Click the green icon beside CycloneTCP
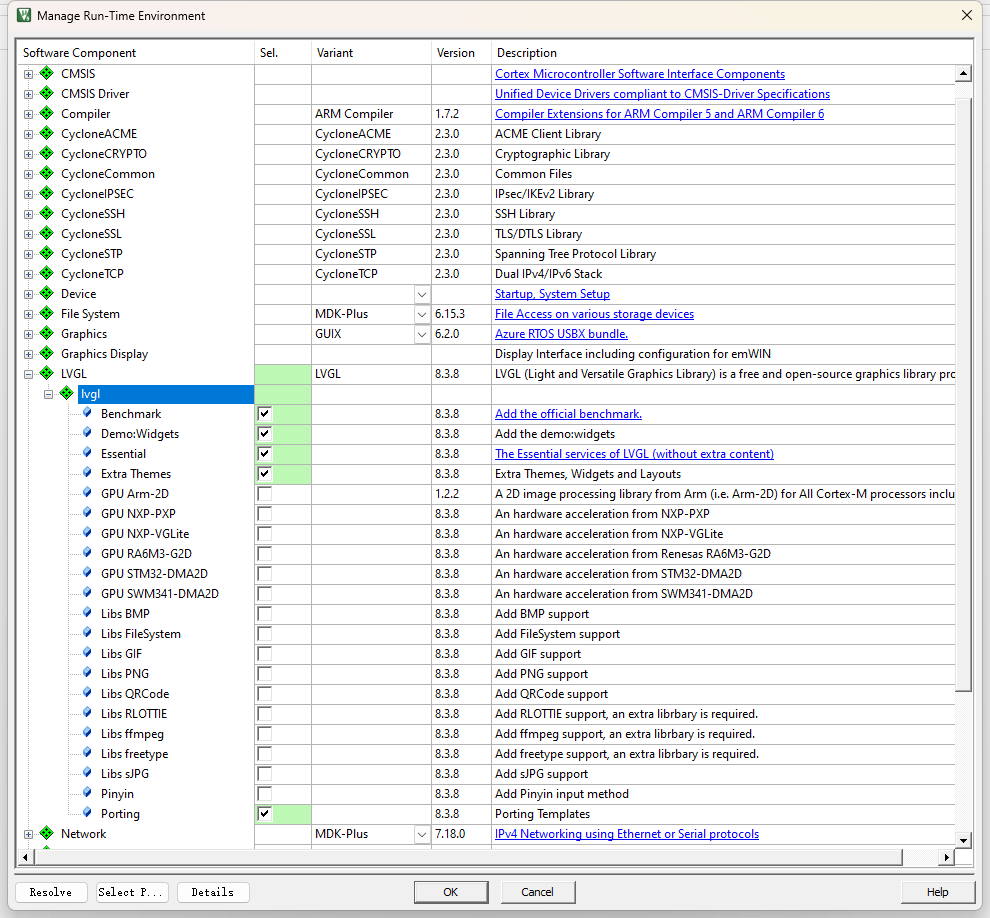 coord(47,273)
